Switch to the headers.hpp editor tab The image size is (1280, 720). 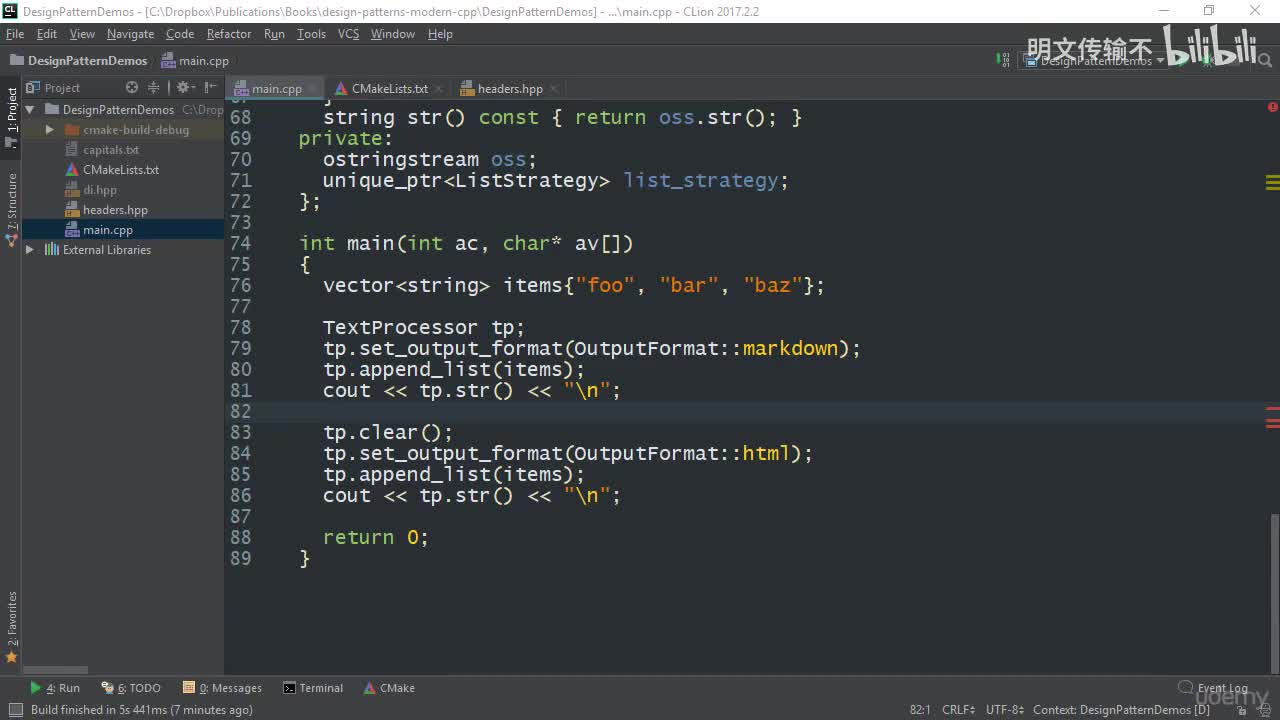coord(510,89)
